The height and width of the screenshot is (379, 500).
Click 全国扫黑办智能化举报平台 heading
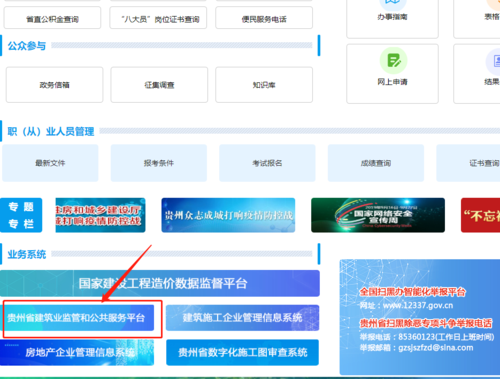(412, 292)
